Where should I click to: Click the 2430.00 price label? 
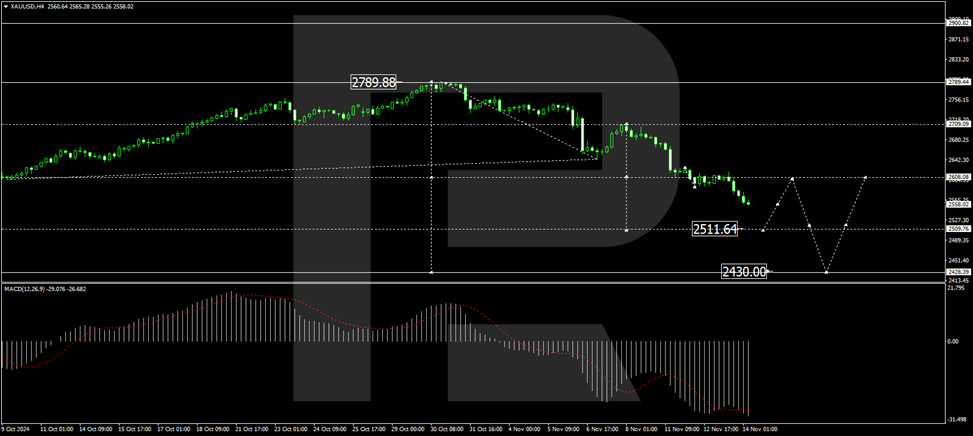[x=743, y=271]
